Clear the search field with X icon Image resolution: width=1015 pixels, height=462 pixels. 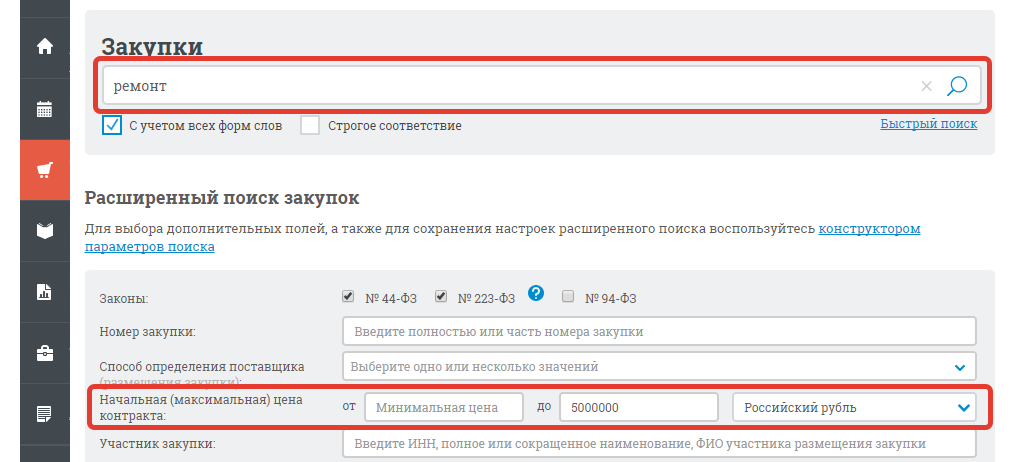[x=926, y=87]
